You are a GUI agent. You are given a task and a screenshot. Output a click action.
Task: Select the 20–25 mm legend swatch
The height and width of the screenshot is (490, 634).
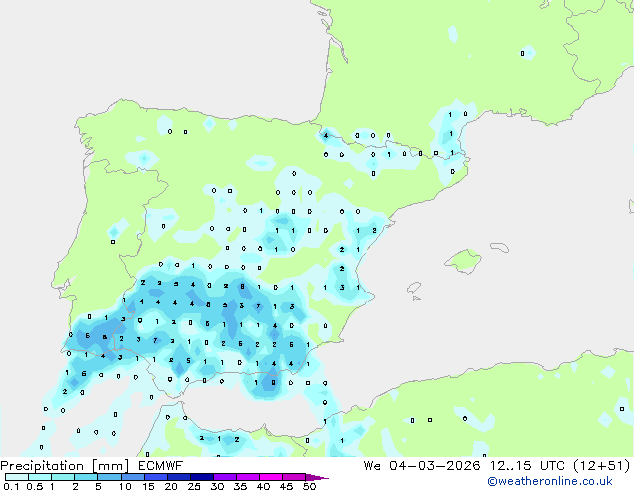tap(179, 477)
